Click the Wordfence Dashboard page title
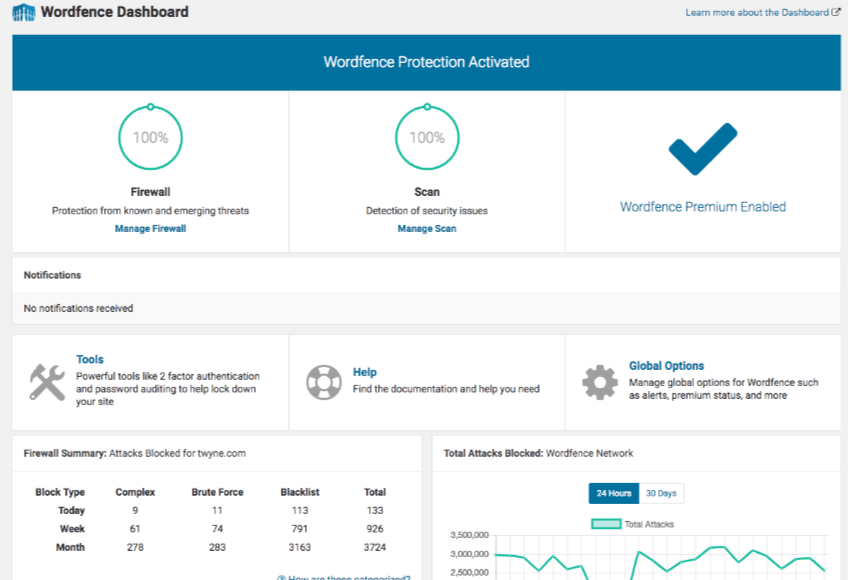This screenshot has height=580, width=848. tap(115, 12)
